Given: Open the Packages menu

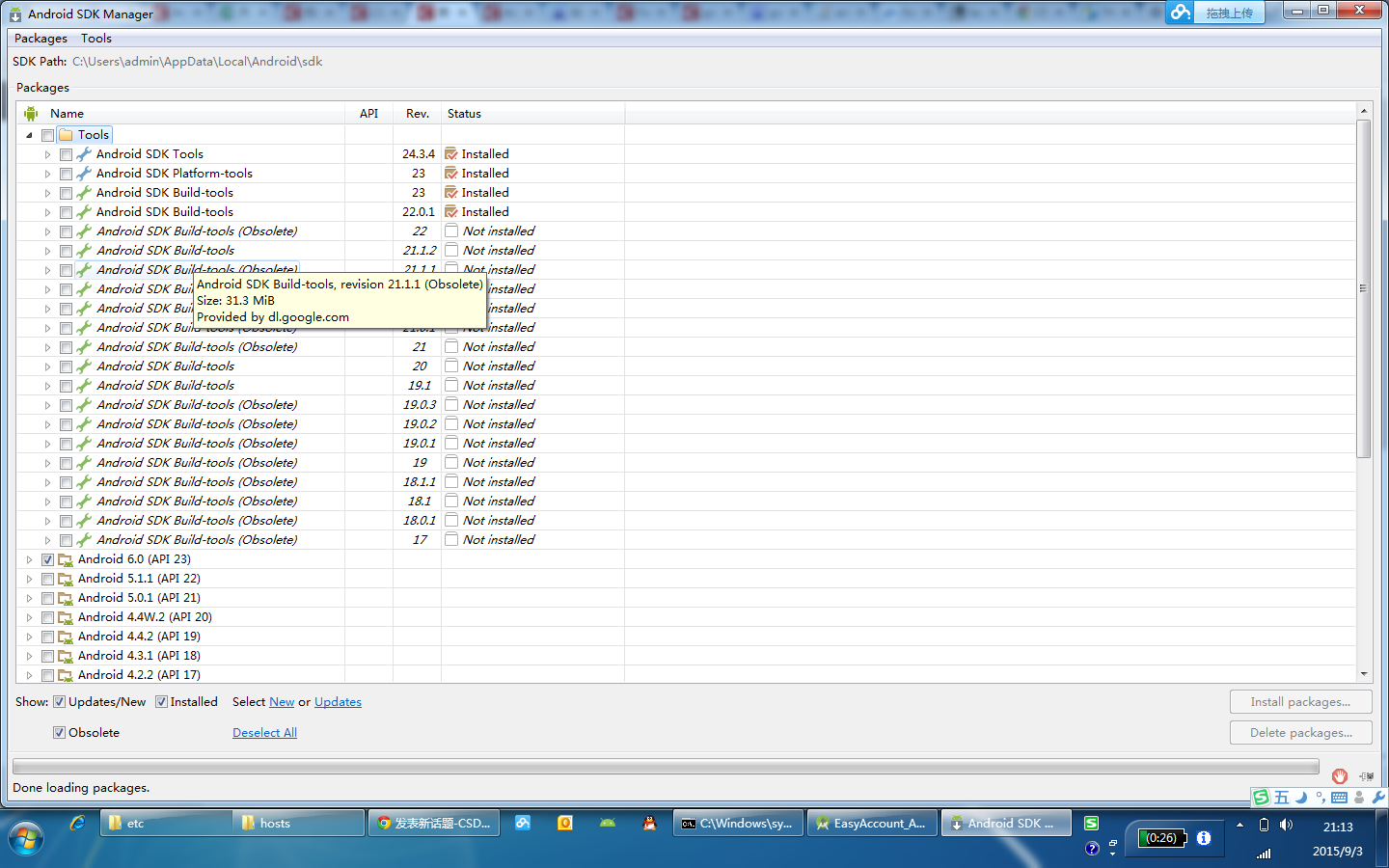Looking at the screenshot, I should tap(41, 39).
